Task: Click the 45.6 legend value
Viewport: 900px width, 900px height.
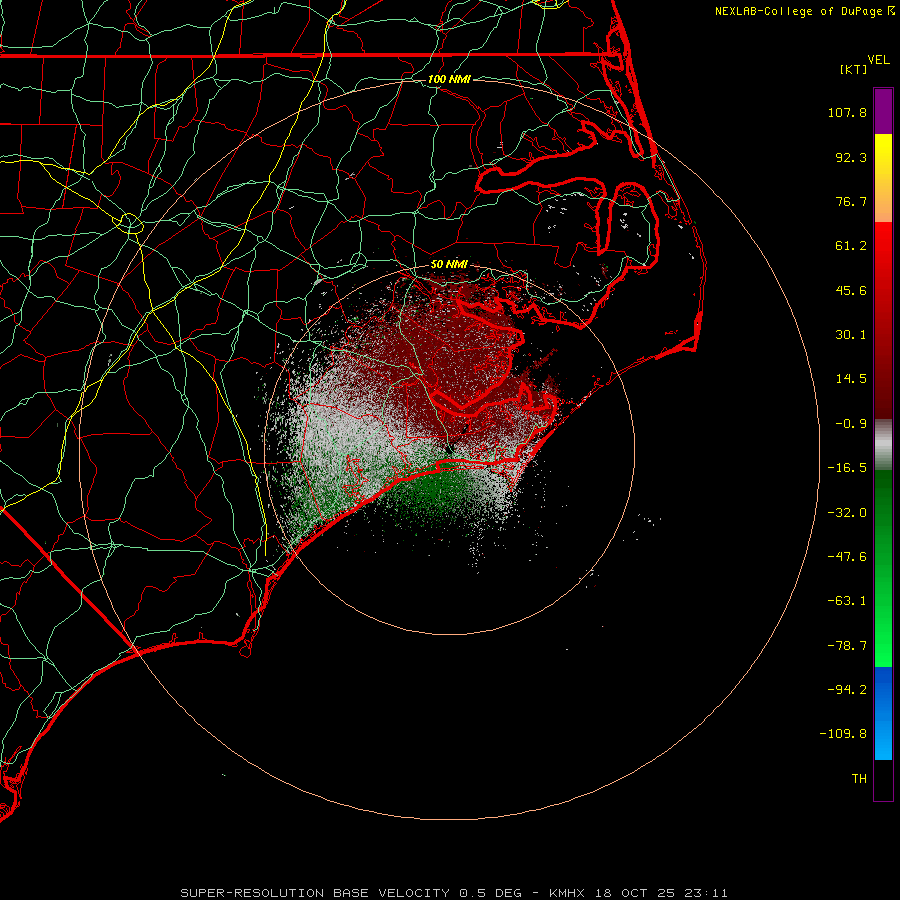Action: click(x=851, y=290)
